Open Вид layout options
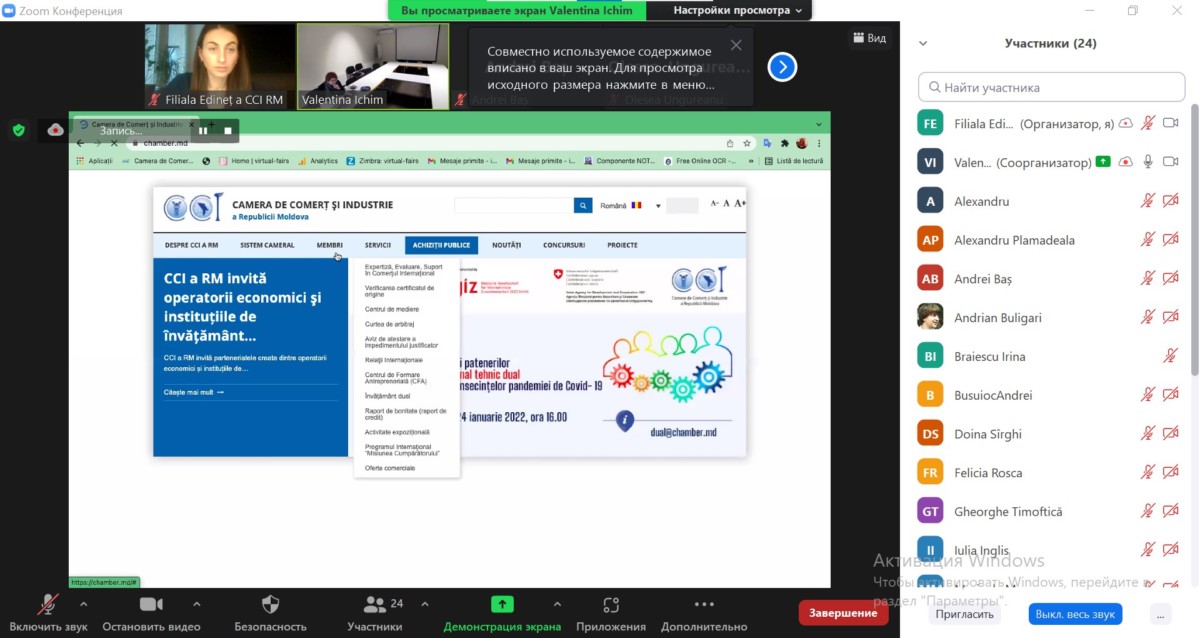The height and width of the screenshot is (638, 1200). pos(869,38)
